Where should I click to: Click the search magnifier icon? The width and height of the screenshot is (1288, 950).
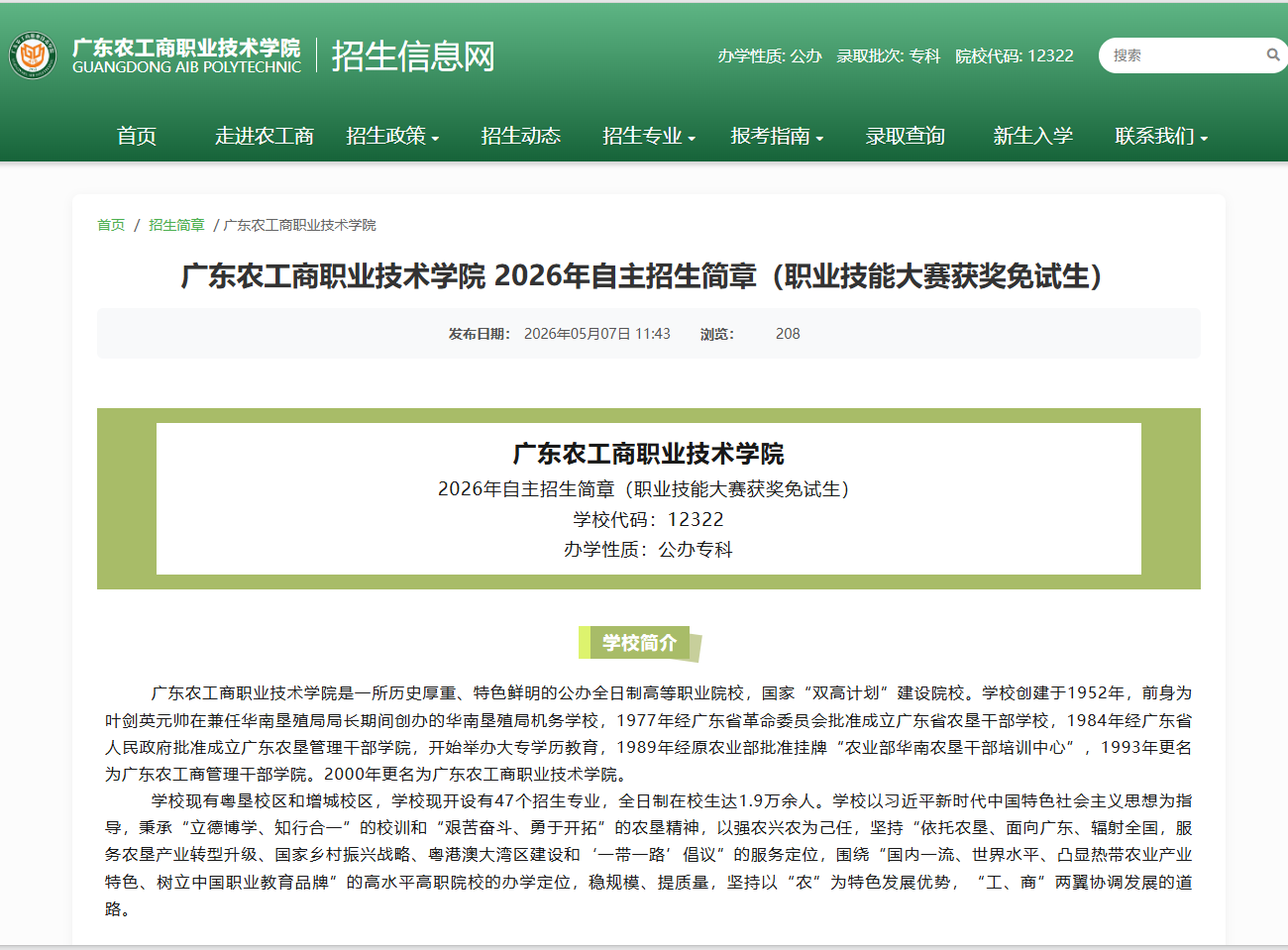(x=1272, y=55)
